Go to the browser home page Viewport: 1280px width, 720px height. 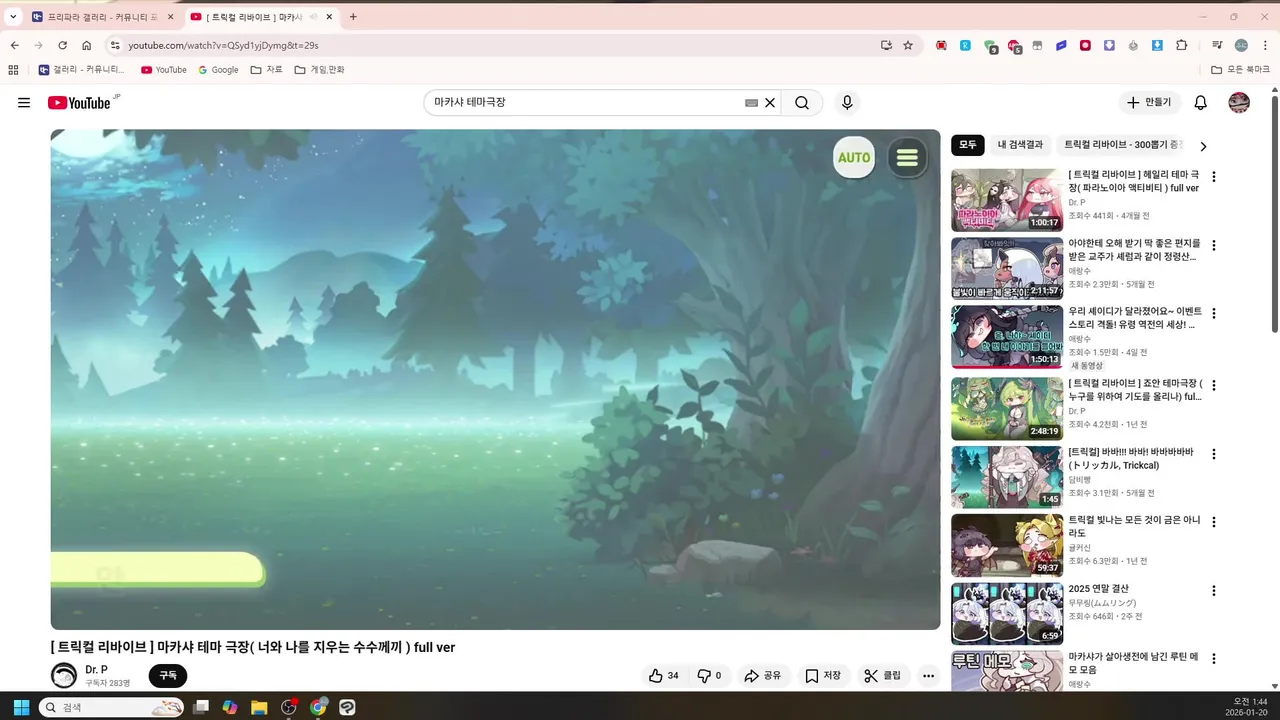point(87,45)
